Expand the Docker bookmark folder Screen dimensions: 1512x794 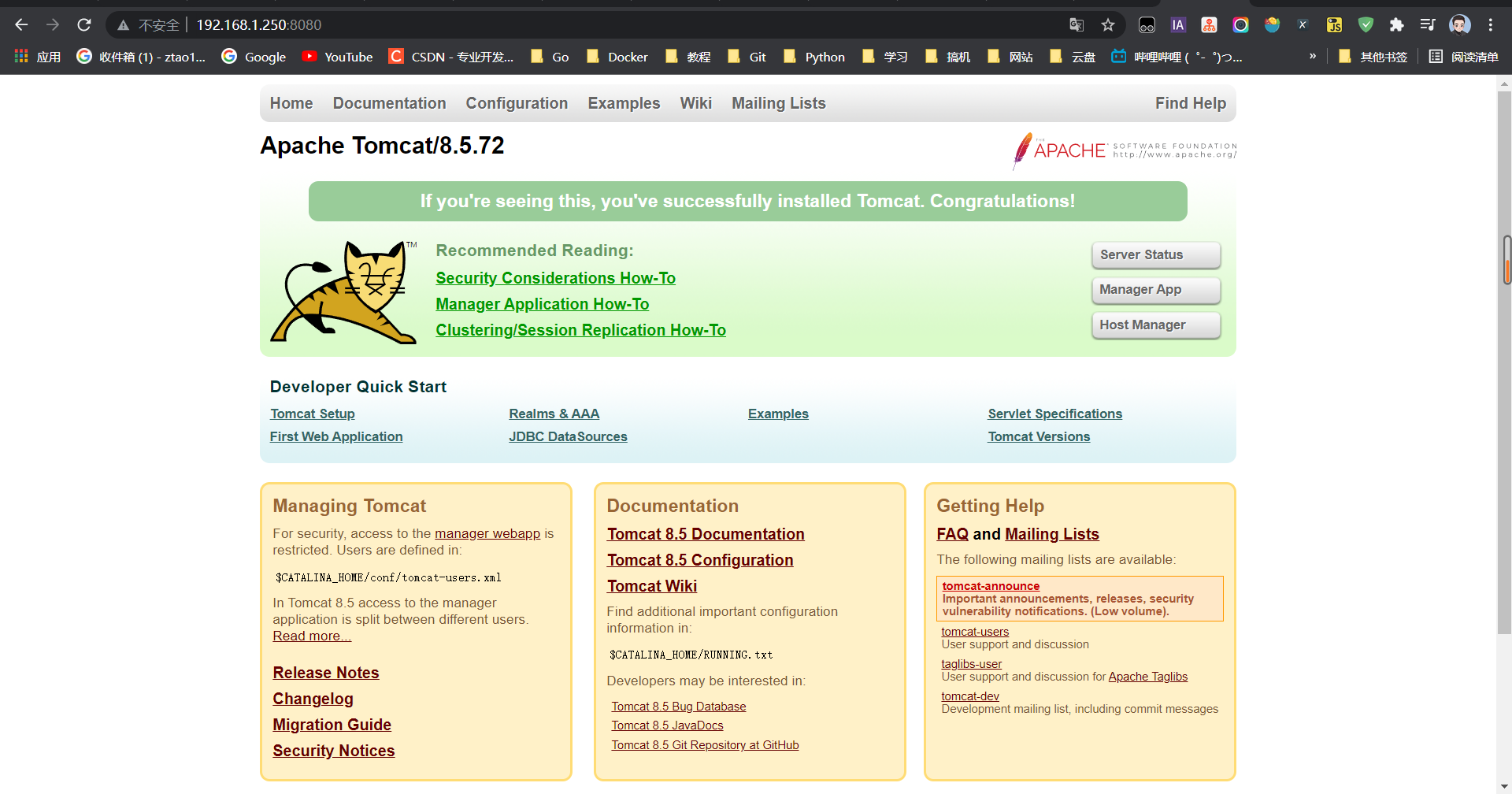tap(617, 57)
